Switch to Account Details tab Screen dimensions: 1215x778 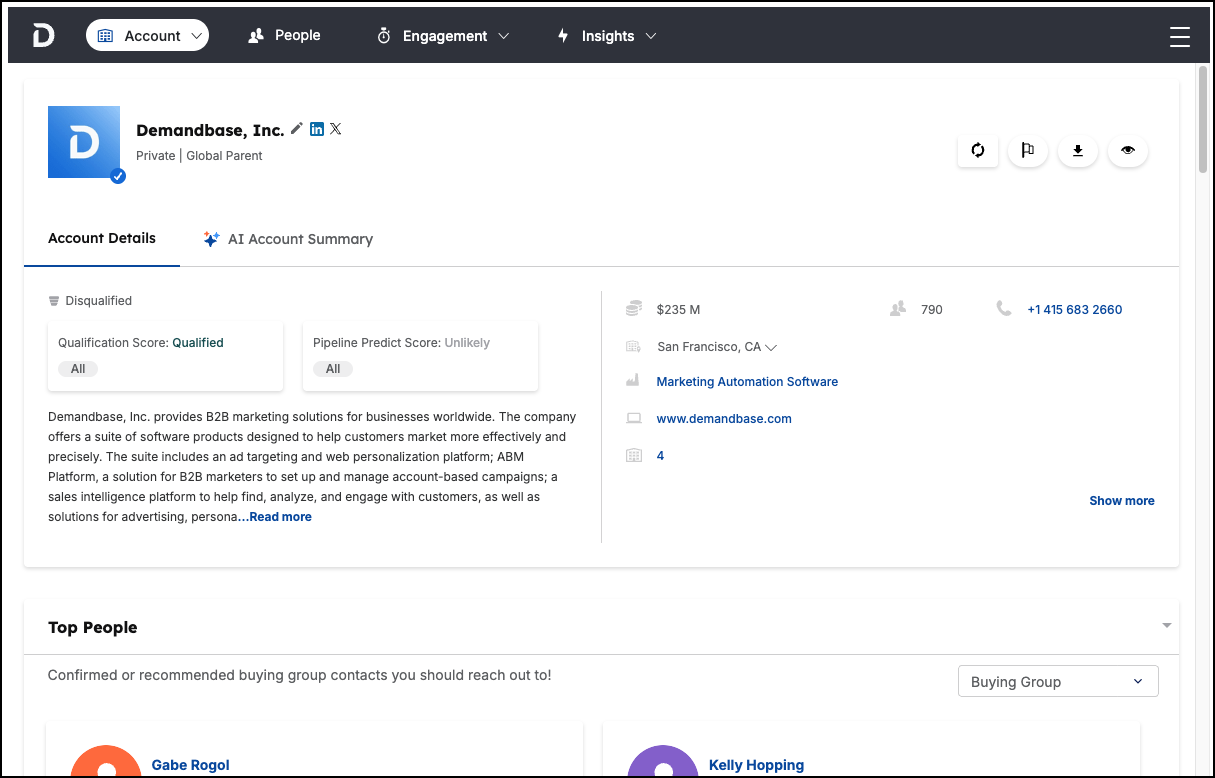coord(102,239)
